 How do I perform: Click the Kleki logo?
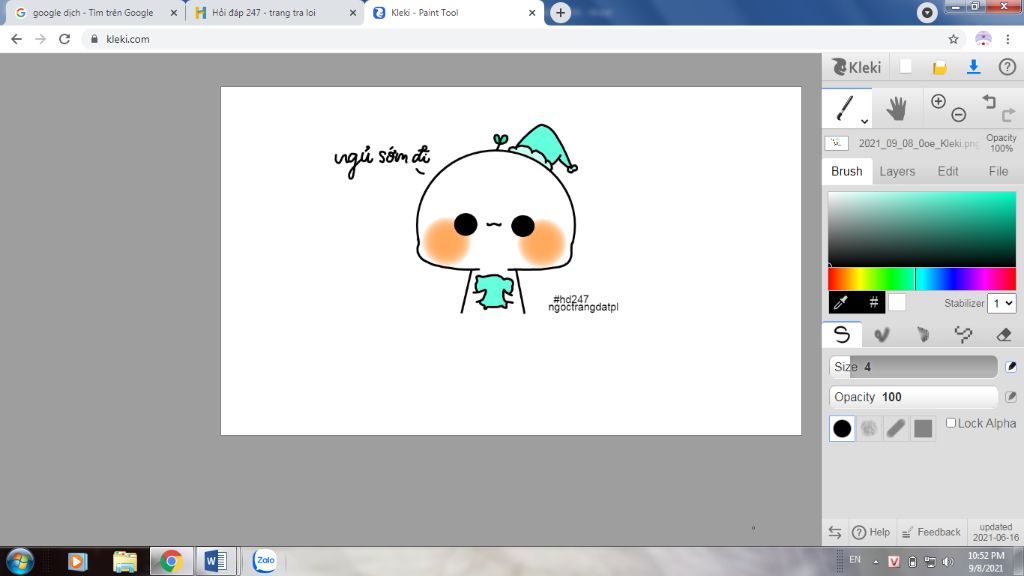click(x=856, y=67)
